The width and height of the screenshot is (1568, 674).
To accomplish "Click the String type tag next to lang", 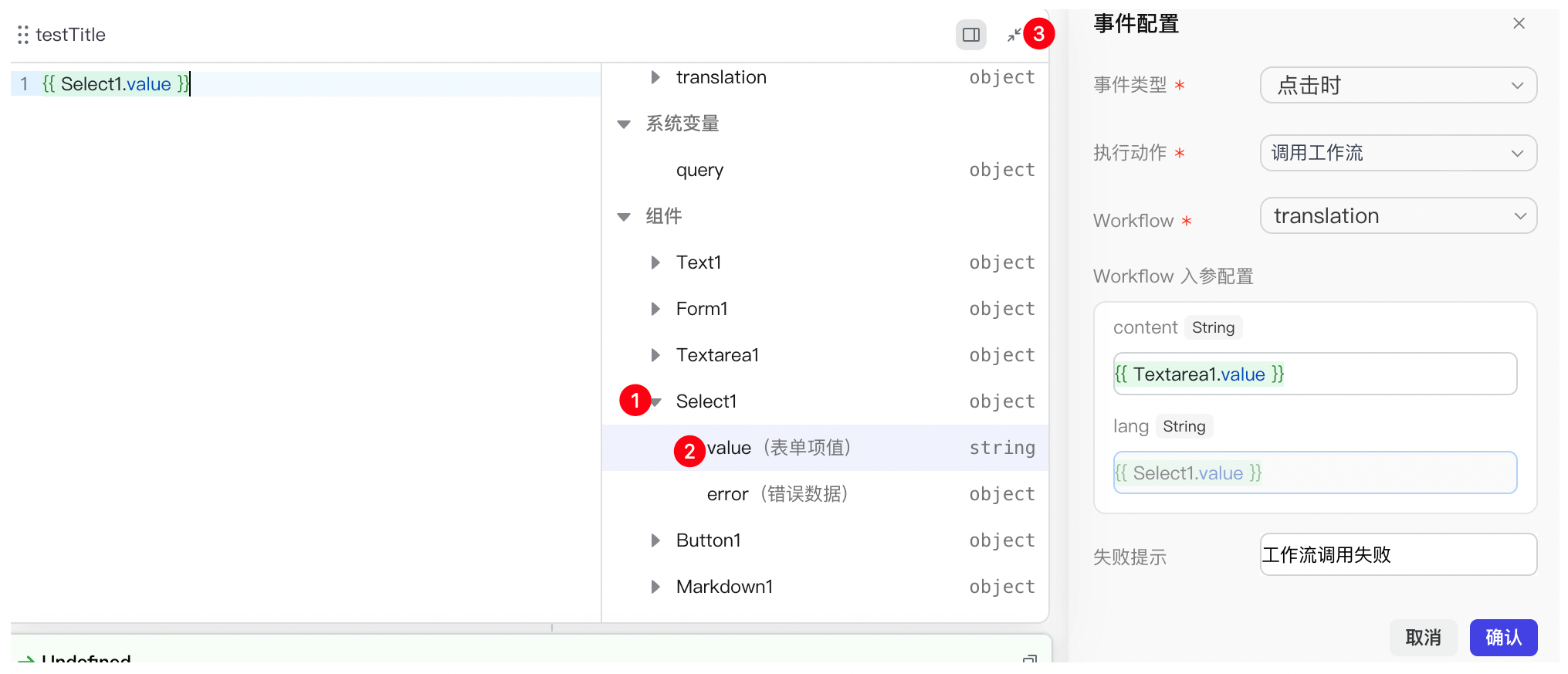I will [1184, 426].
